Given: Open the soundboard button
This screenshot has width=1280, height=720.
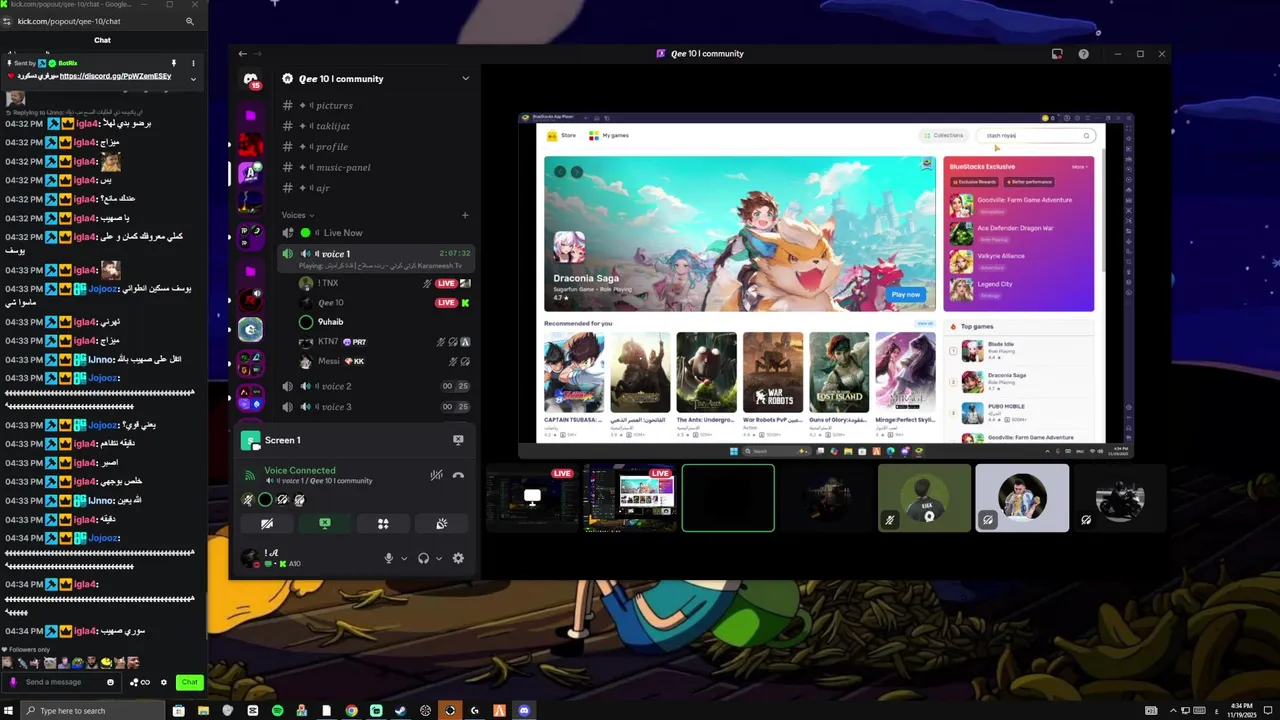Looking at the screenshot, I should click(x=441, y=523).
